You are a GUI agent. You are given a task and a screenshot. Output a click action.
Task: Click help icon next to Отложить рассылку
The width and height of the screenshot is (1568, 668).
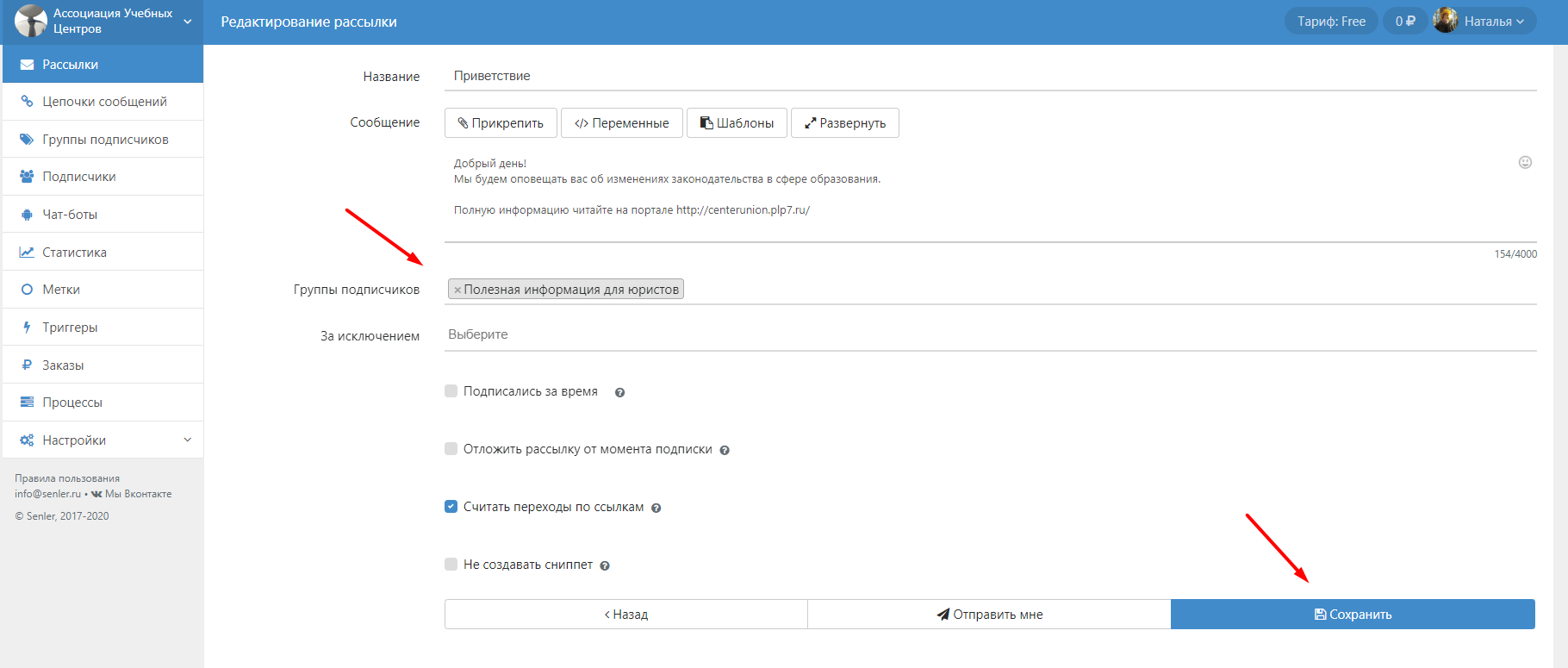pos(725,450)
